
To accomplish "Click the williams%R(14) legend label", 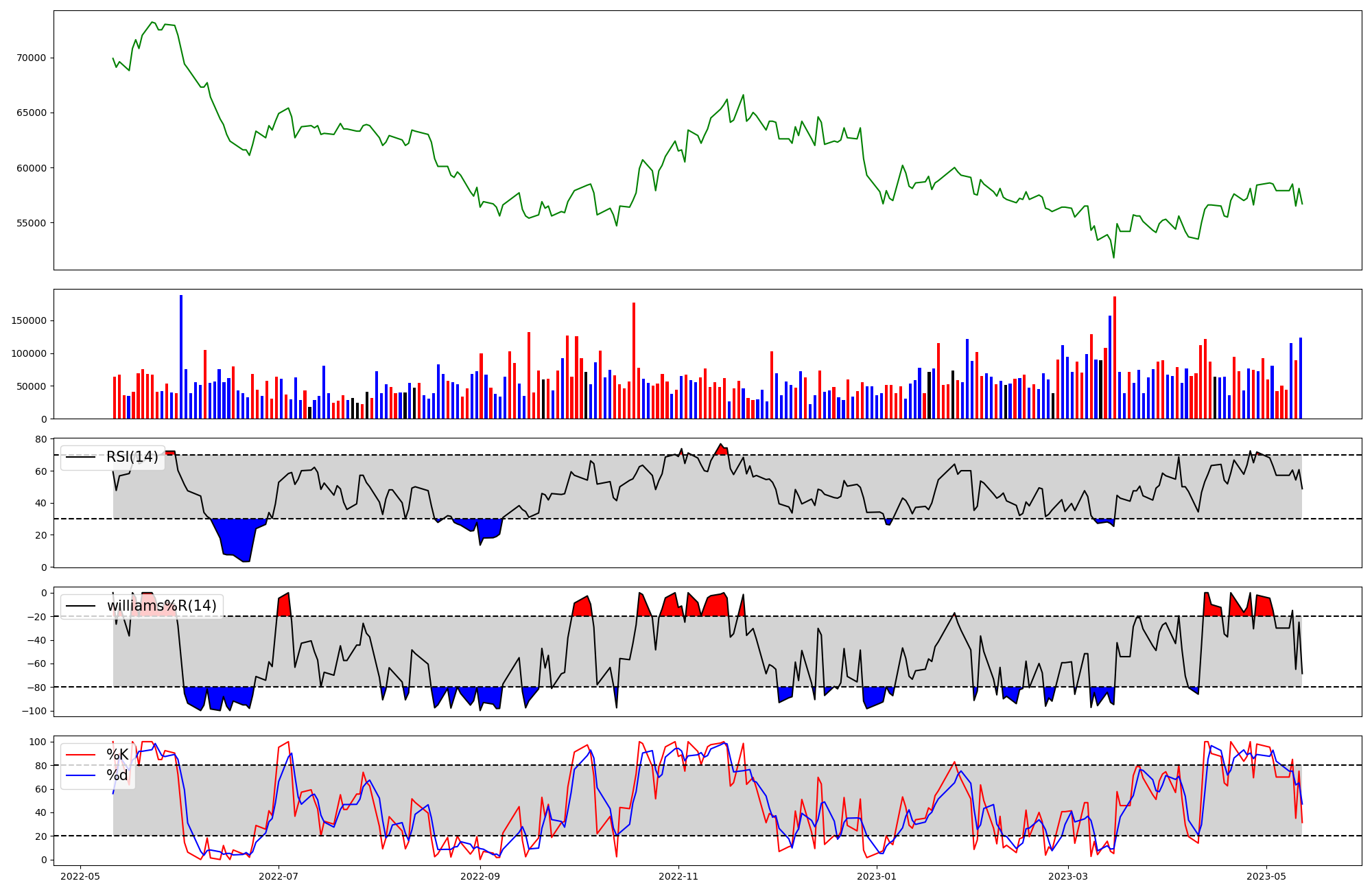I will point(161,607).
